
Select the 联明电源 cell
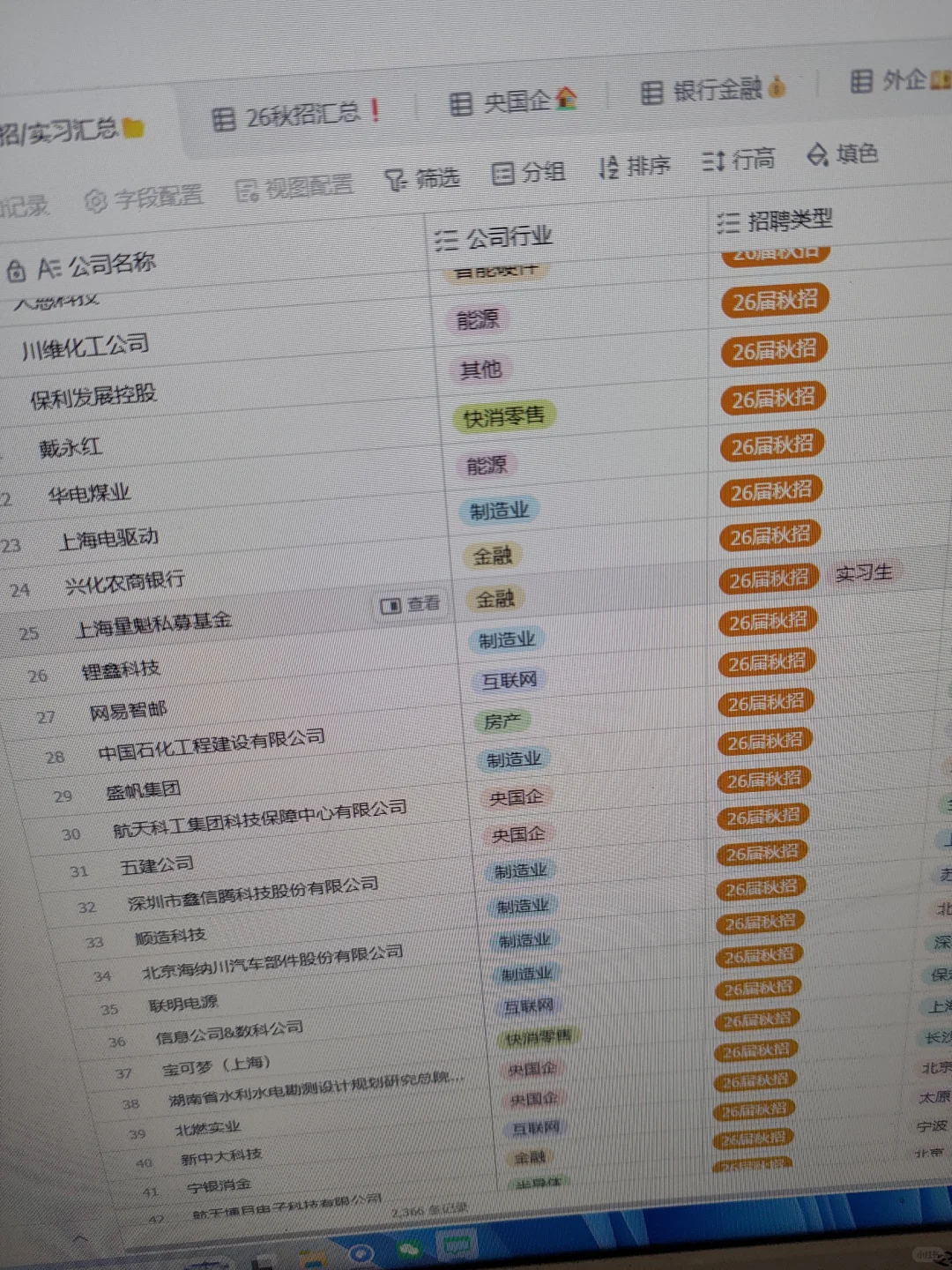183,1004
